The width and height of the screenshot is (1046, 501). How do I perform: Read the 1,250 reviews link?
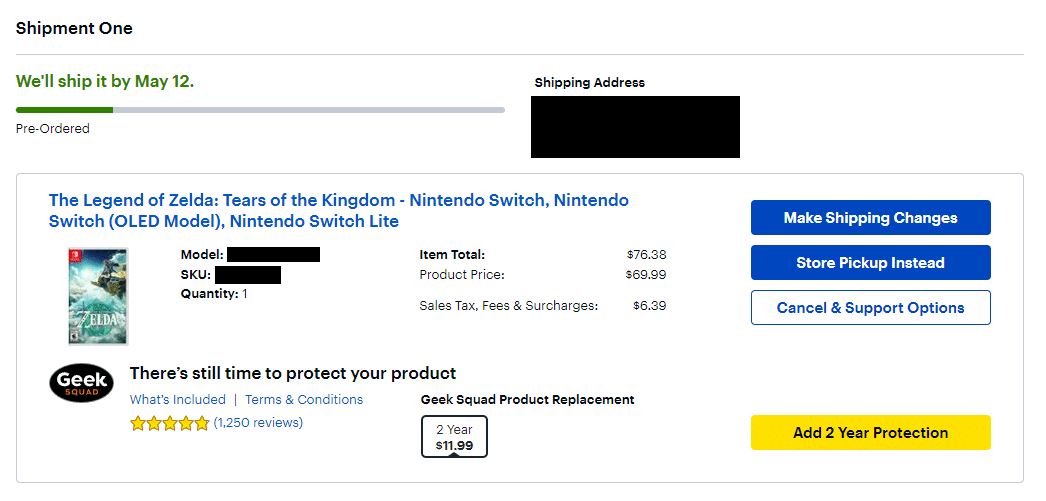[x=258, y=422]
